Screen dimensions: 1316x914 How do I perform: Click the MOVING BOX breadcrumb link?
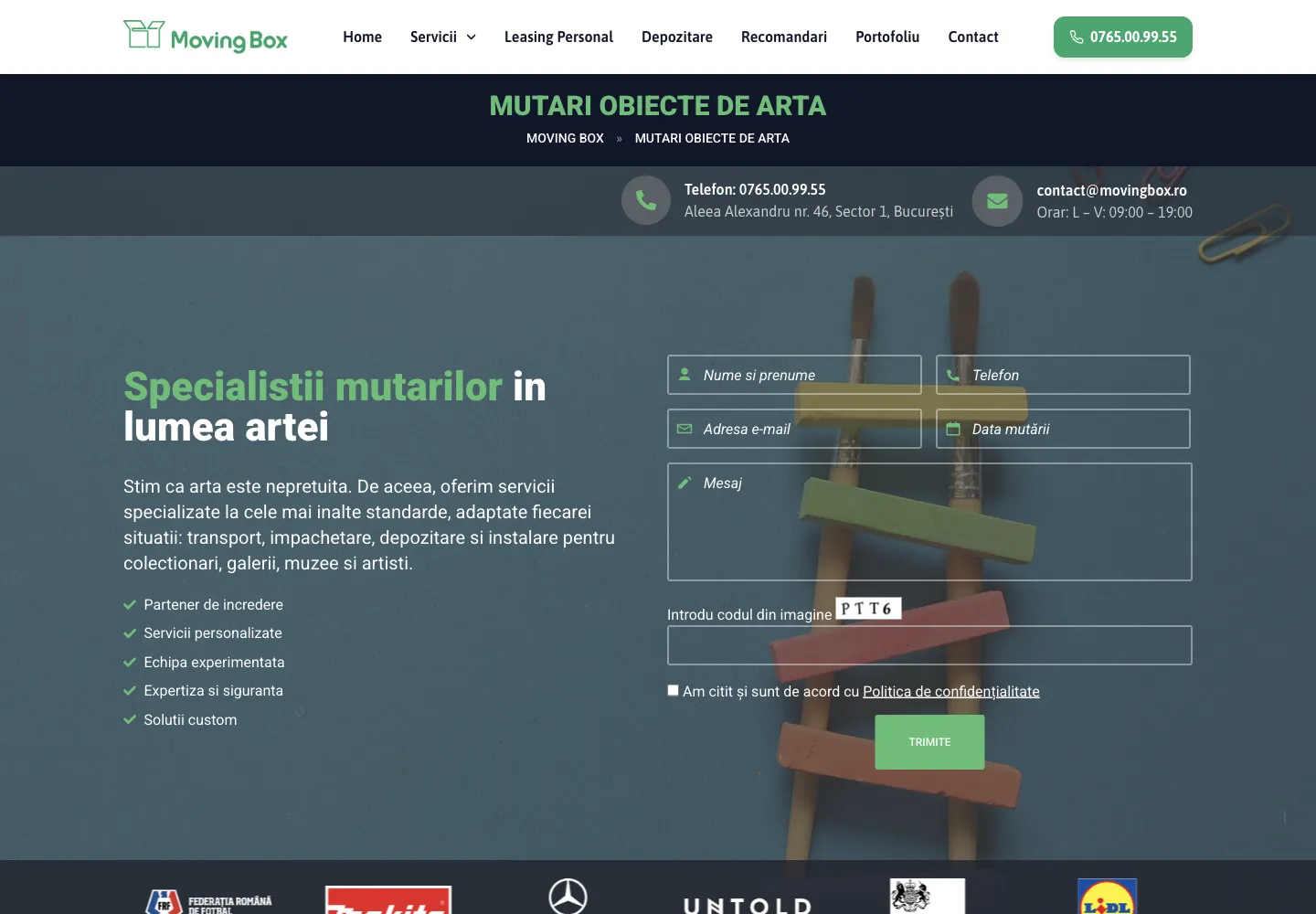(565, 138)
